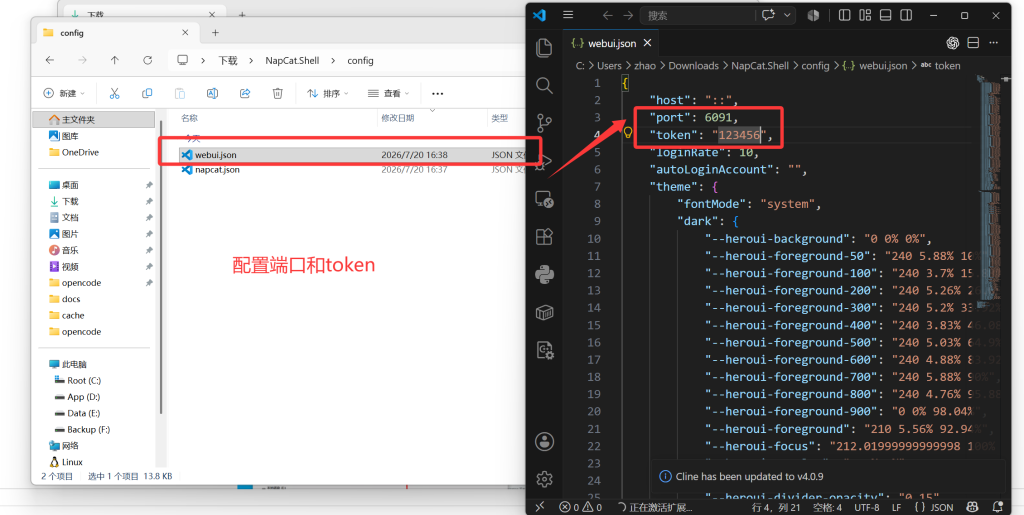1024x515 pixels.
Task: Click the Explorer up-directory arrow
Action: (115, 60)
